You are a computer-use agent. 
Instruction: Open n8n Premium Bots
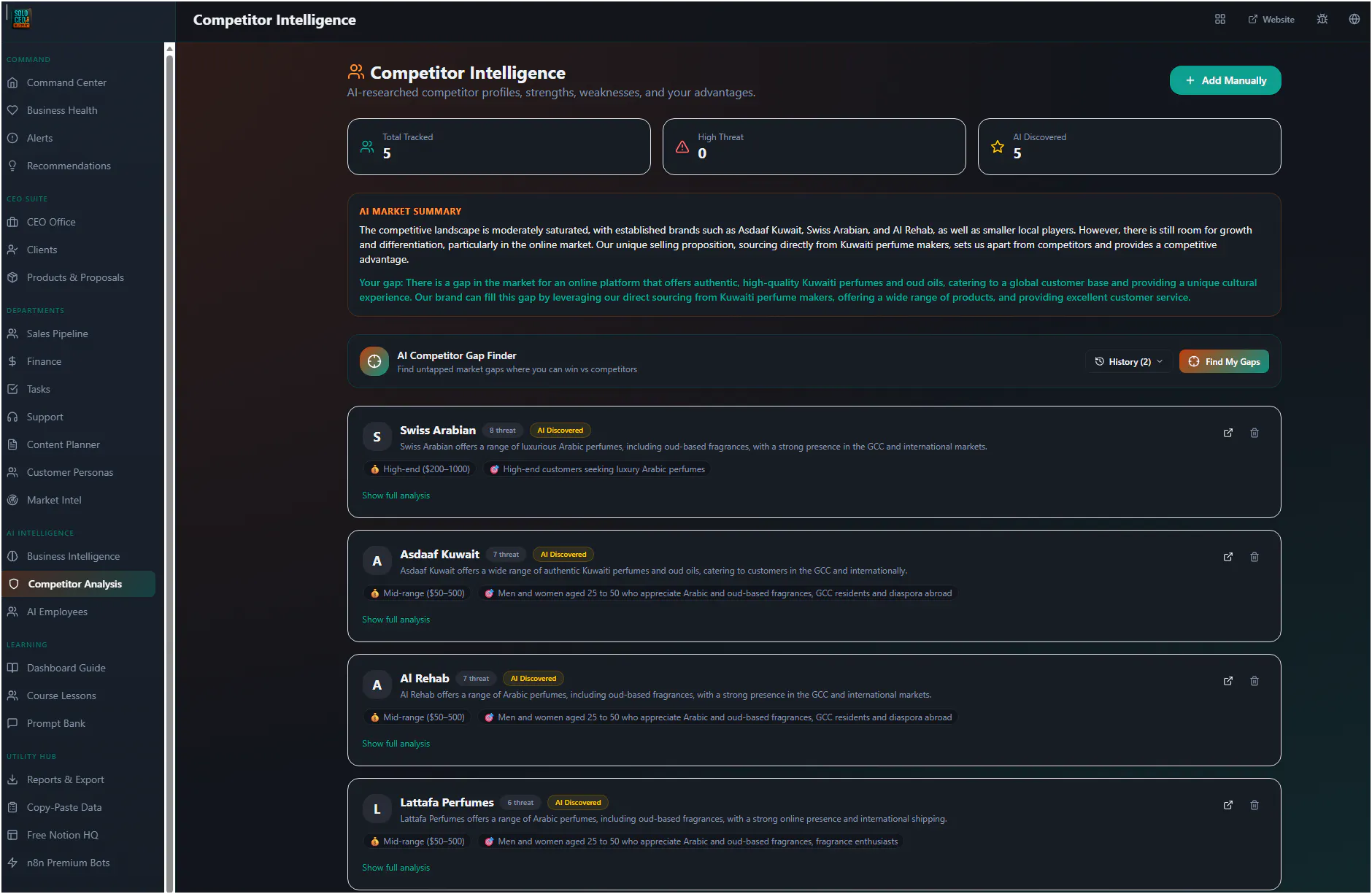pos(79,863)
